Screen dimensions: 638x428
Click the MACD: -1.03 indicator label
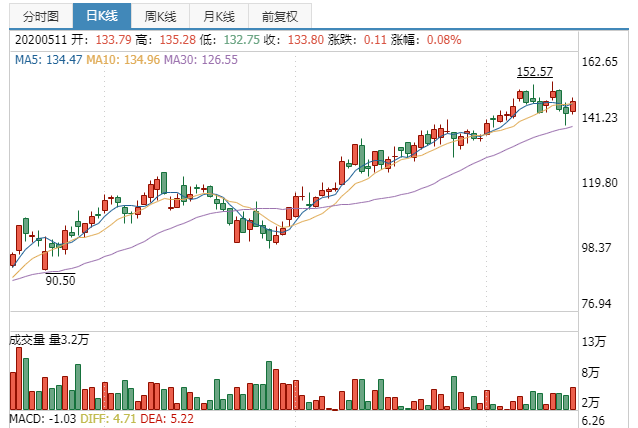pyautogui.click(x=43, y=419)
